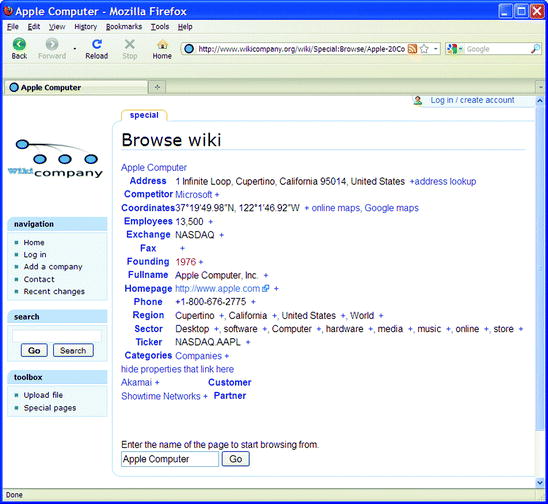The height and width of the screenshot is (504, 548).
Task: Select the special page tab
Action: [x=144, y=115]
